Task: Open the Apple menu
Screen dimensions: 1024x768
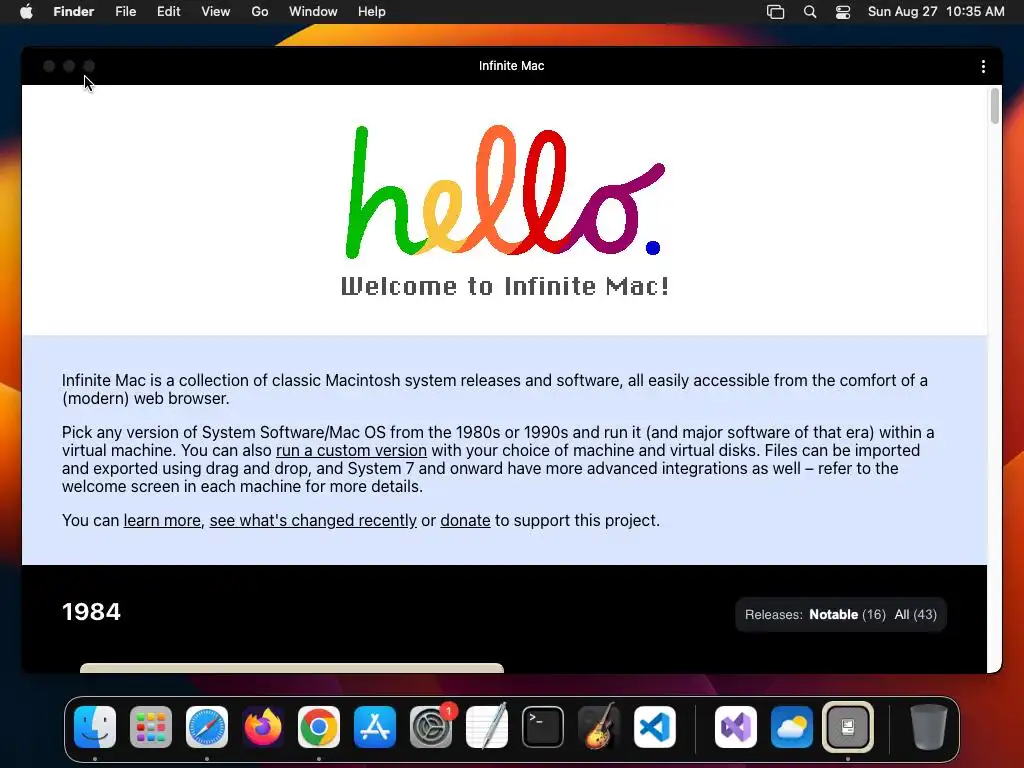Action: [x=26, y=12]
